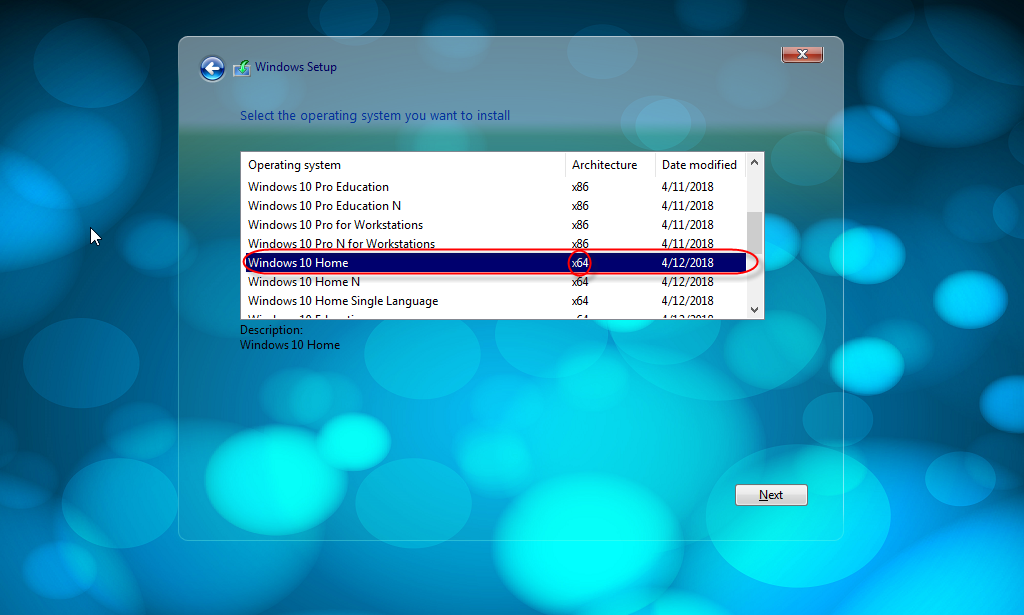
Task: Click the Windows Setup title text
Action: (x=296, y=67)
